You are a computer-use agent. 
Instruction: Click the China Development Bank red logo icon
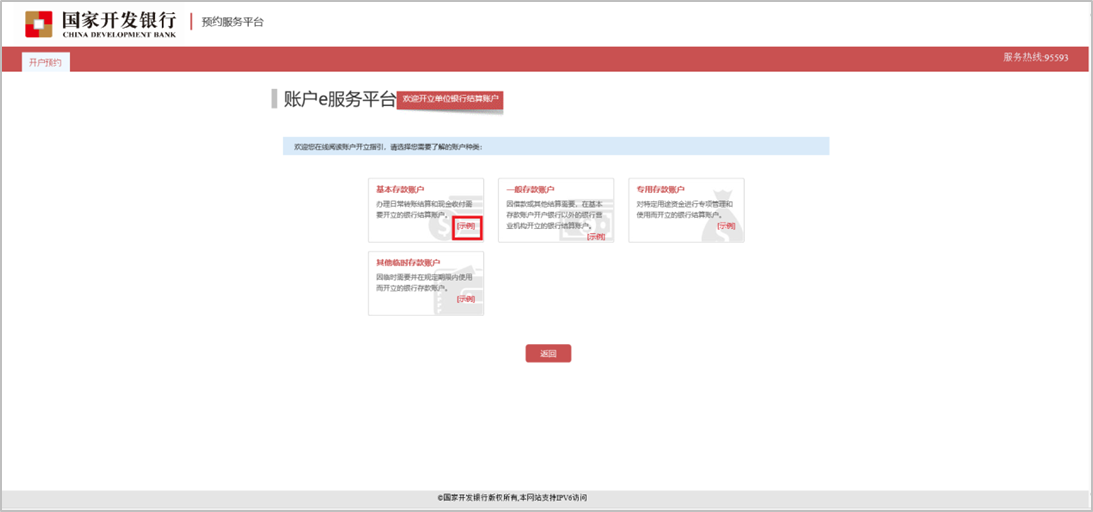(38, 22)
